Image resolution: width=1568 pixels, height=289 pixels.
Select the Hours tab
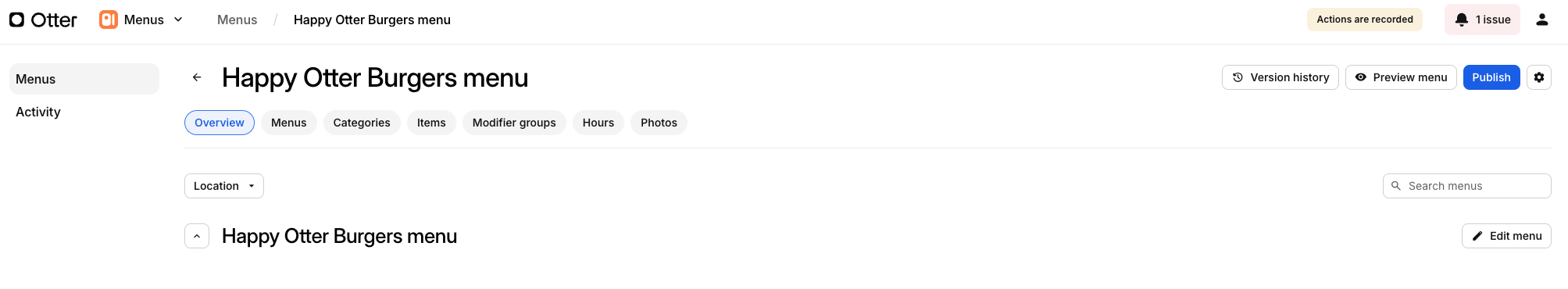598,123
